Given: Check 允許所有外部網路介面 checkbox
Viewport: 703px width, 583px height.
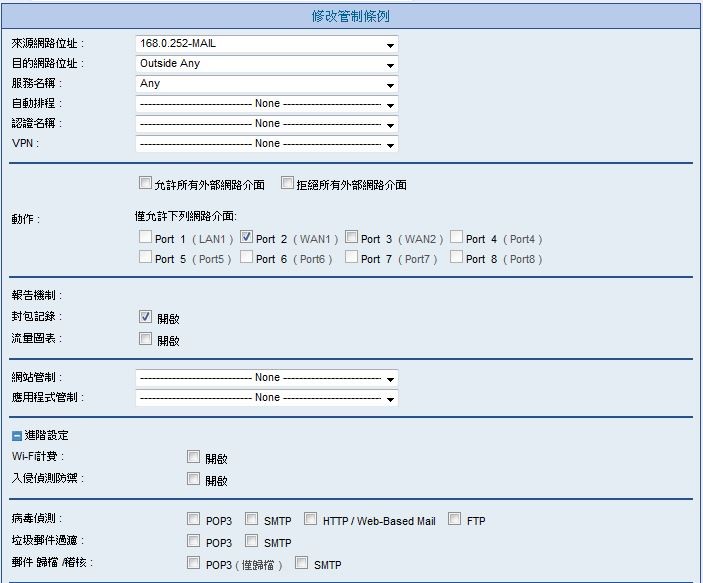Looking at the screenshot, I should click(145, 183).
